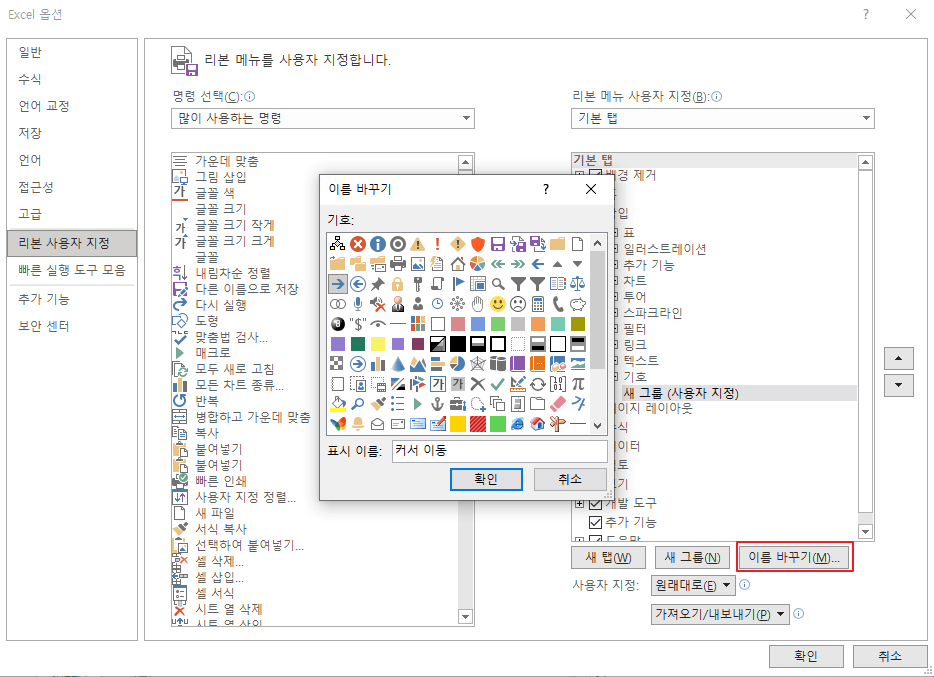Select the key symbol
This screenshot has height=677, width=934.
pos(418,284)
